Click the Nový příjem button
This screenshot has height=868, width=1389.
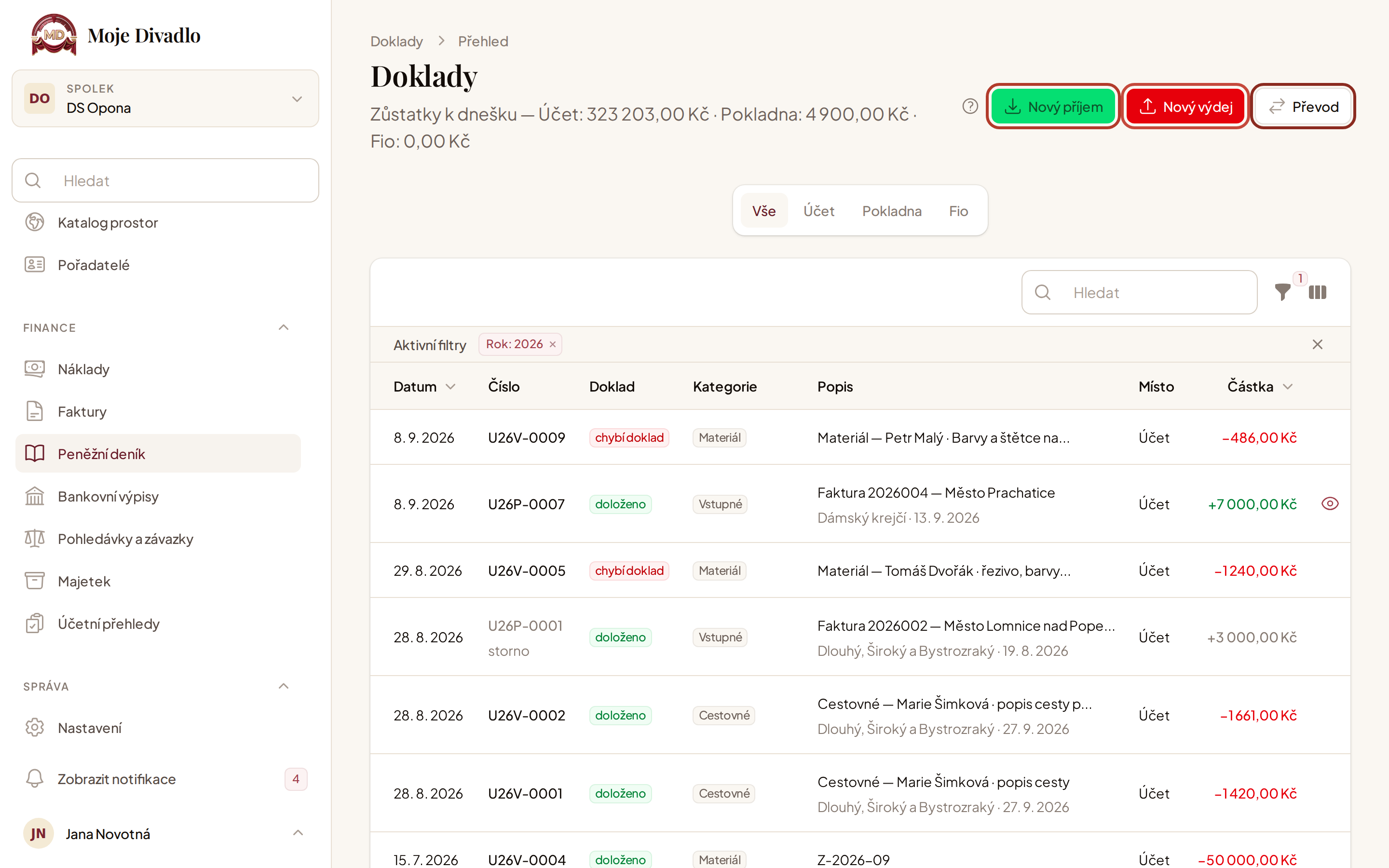1053,107
